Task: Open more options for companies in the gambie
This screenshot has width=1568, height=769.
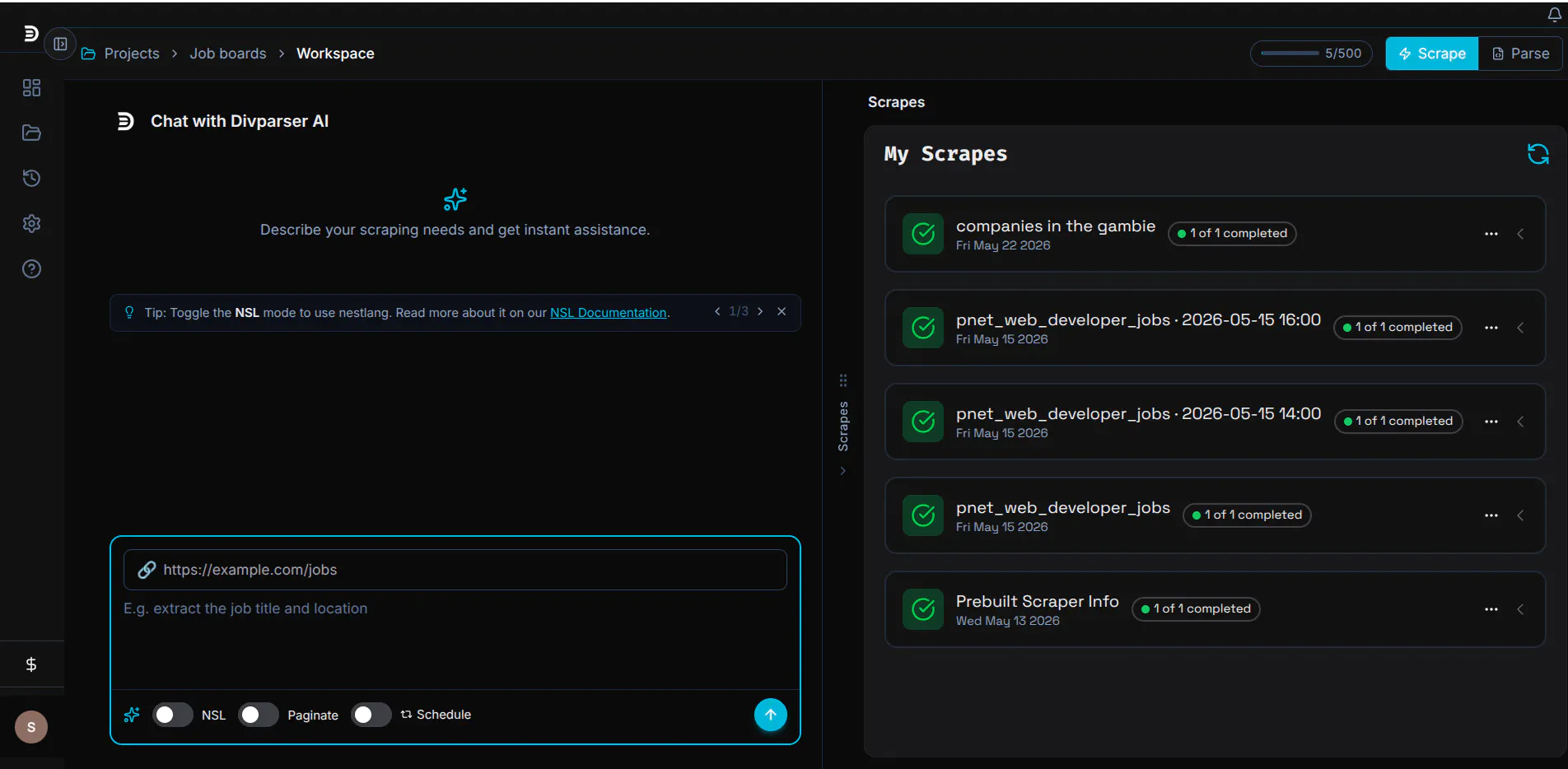Action: pyautogui.click(x=1491, y=234)
